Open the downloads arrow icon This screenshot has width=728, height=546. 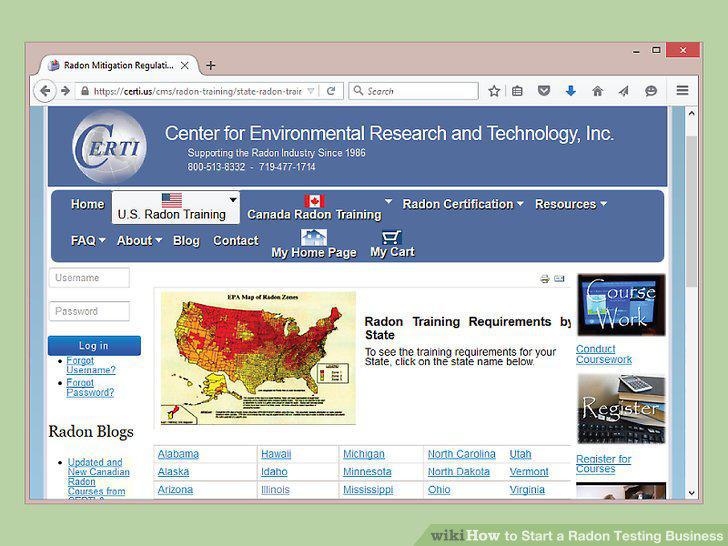(571, 91)
